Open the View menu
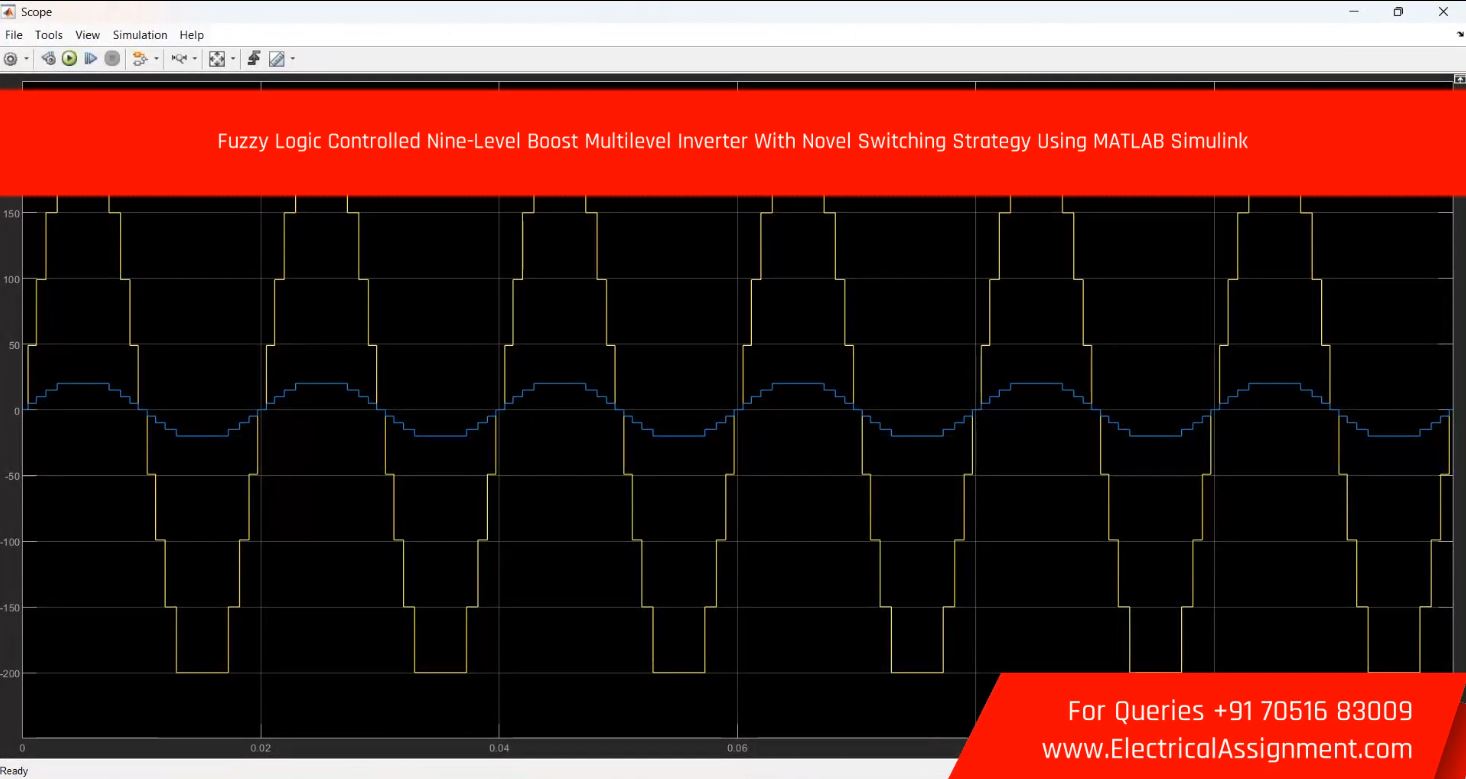This screenshot has width=1466, height=779. (87, 35)
